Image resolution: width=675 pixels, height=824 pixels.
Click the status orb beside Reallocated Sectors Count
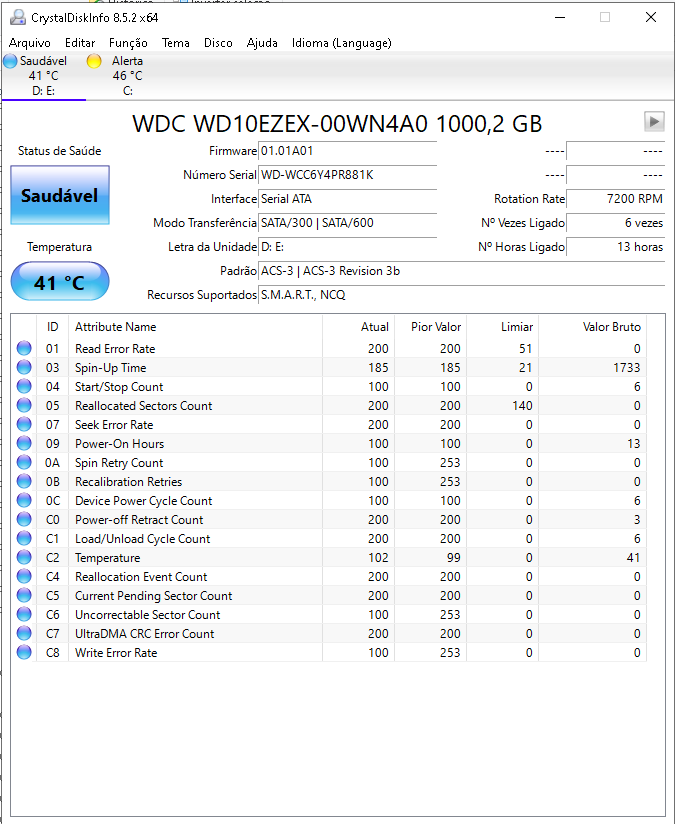coord(24,405)
